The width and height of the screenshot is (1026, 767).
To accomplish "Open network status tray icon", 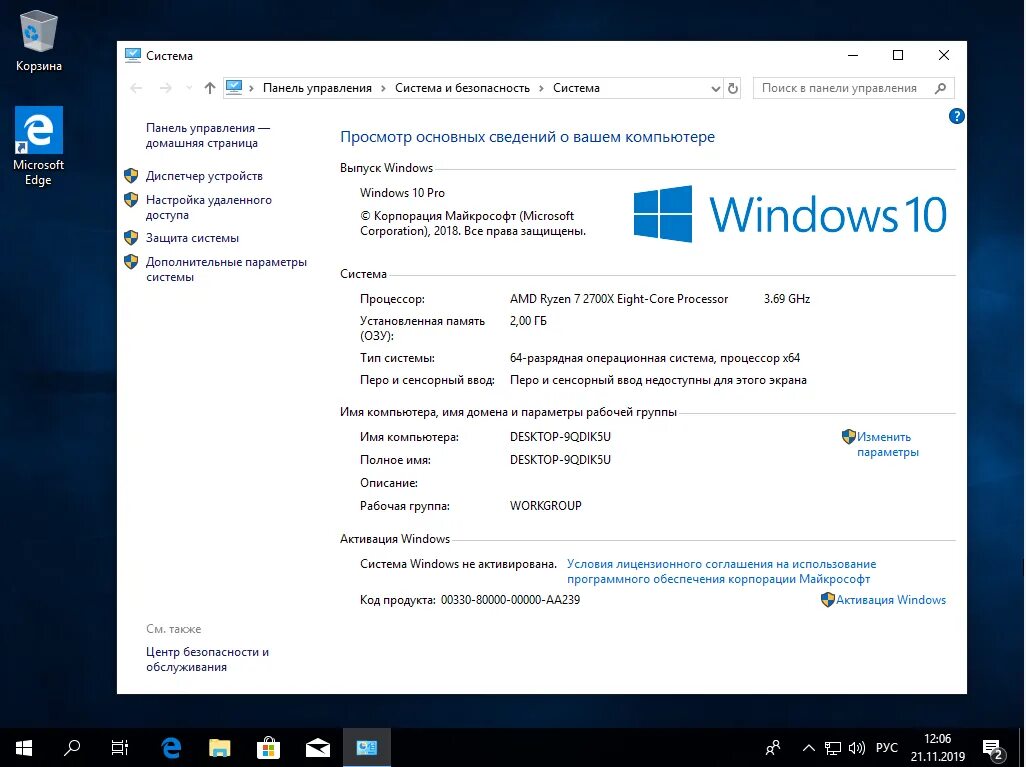I will tap(832, 747).
